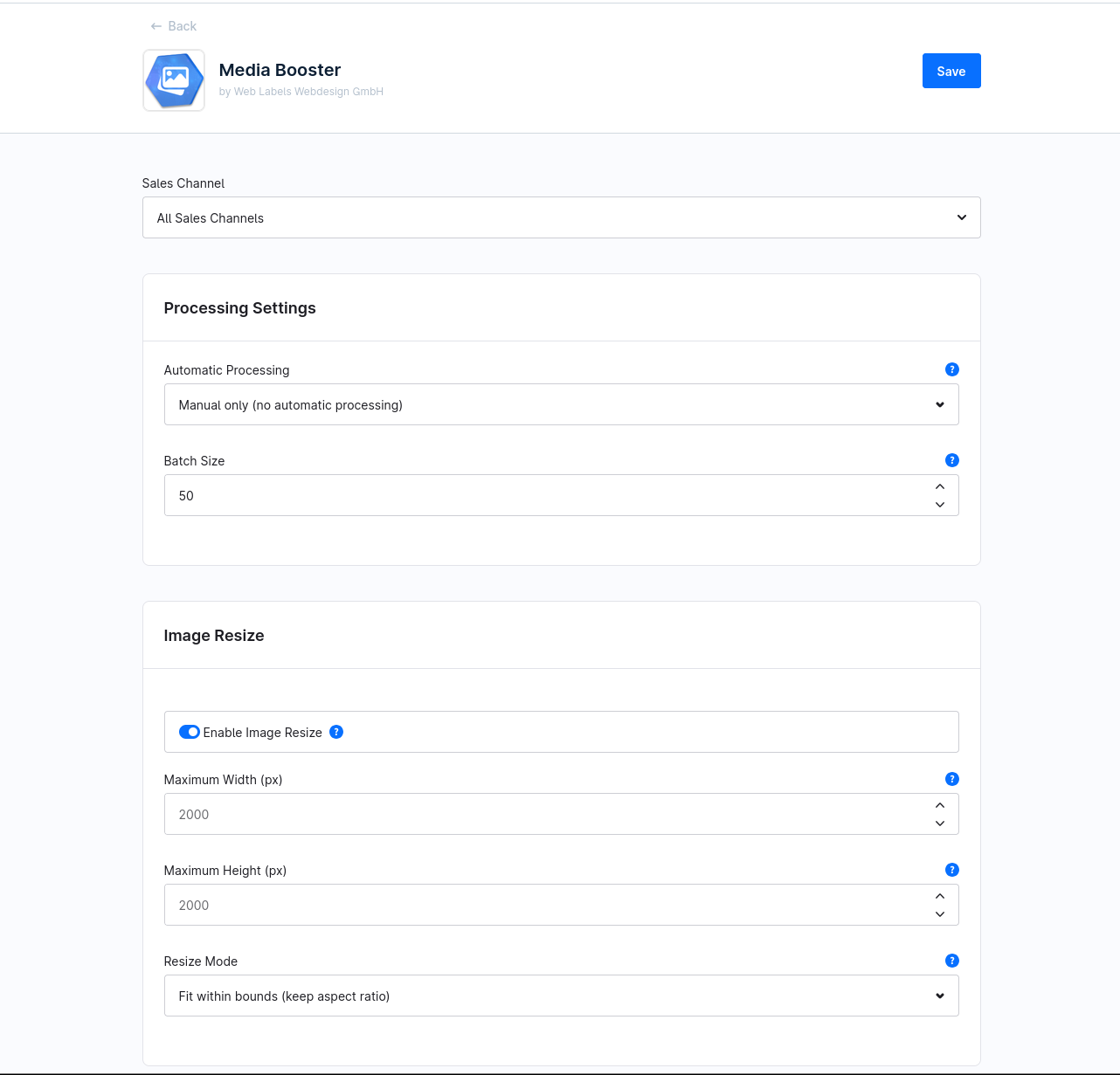
Task: Click help icon for Automatic Processing
Action: point(952,369)
